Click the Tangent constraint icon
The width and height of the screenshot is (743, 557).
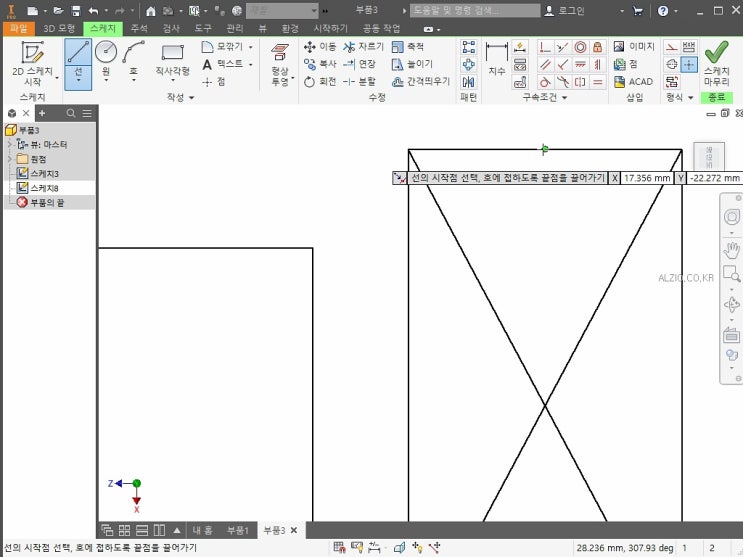545,82
